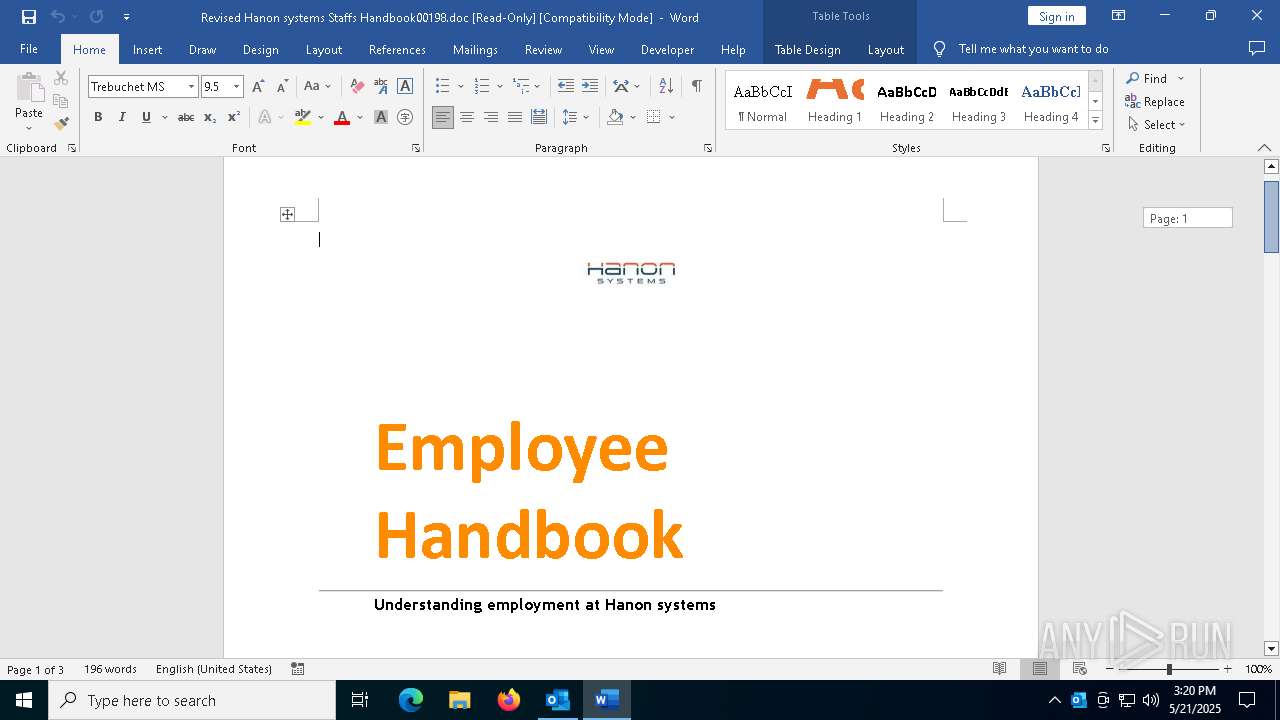Click the Copy icon in Clipboard group
The width and height of the screenshot is (1280, 720).
[x=61, y=101]
